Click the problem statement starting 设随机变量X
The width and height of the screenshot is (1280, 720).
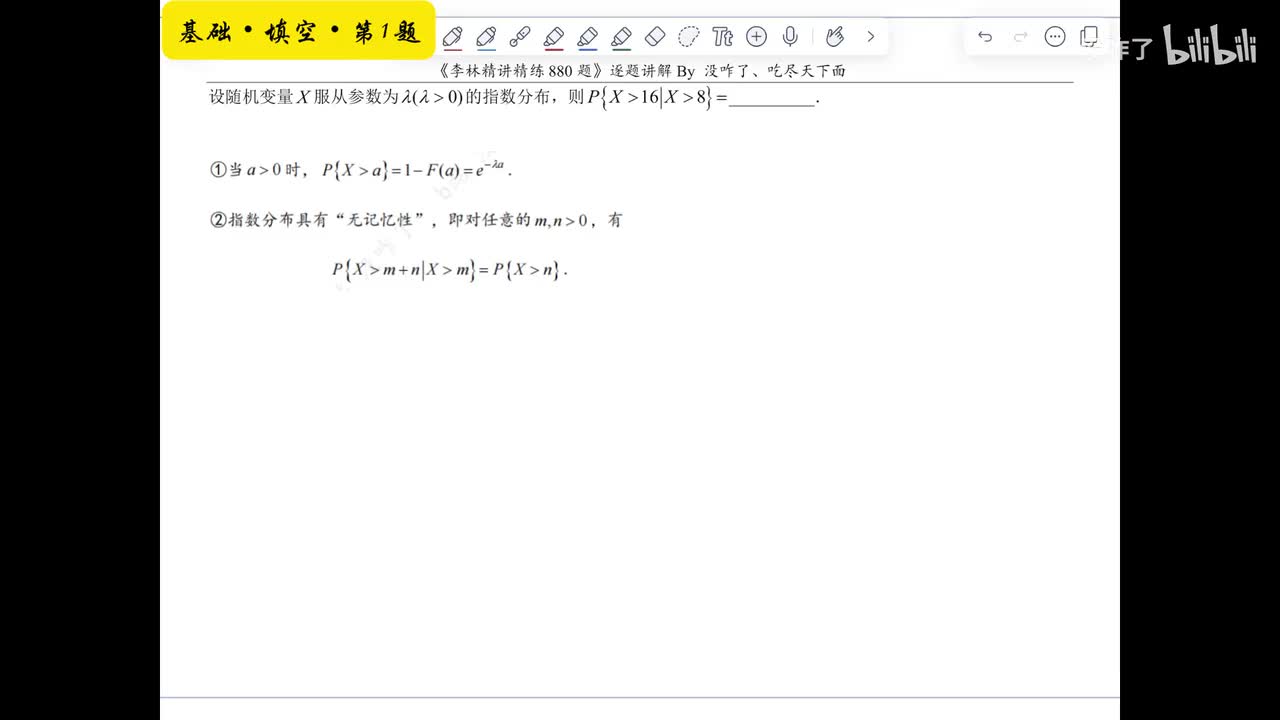(x=514, y=98)
